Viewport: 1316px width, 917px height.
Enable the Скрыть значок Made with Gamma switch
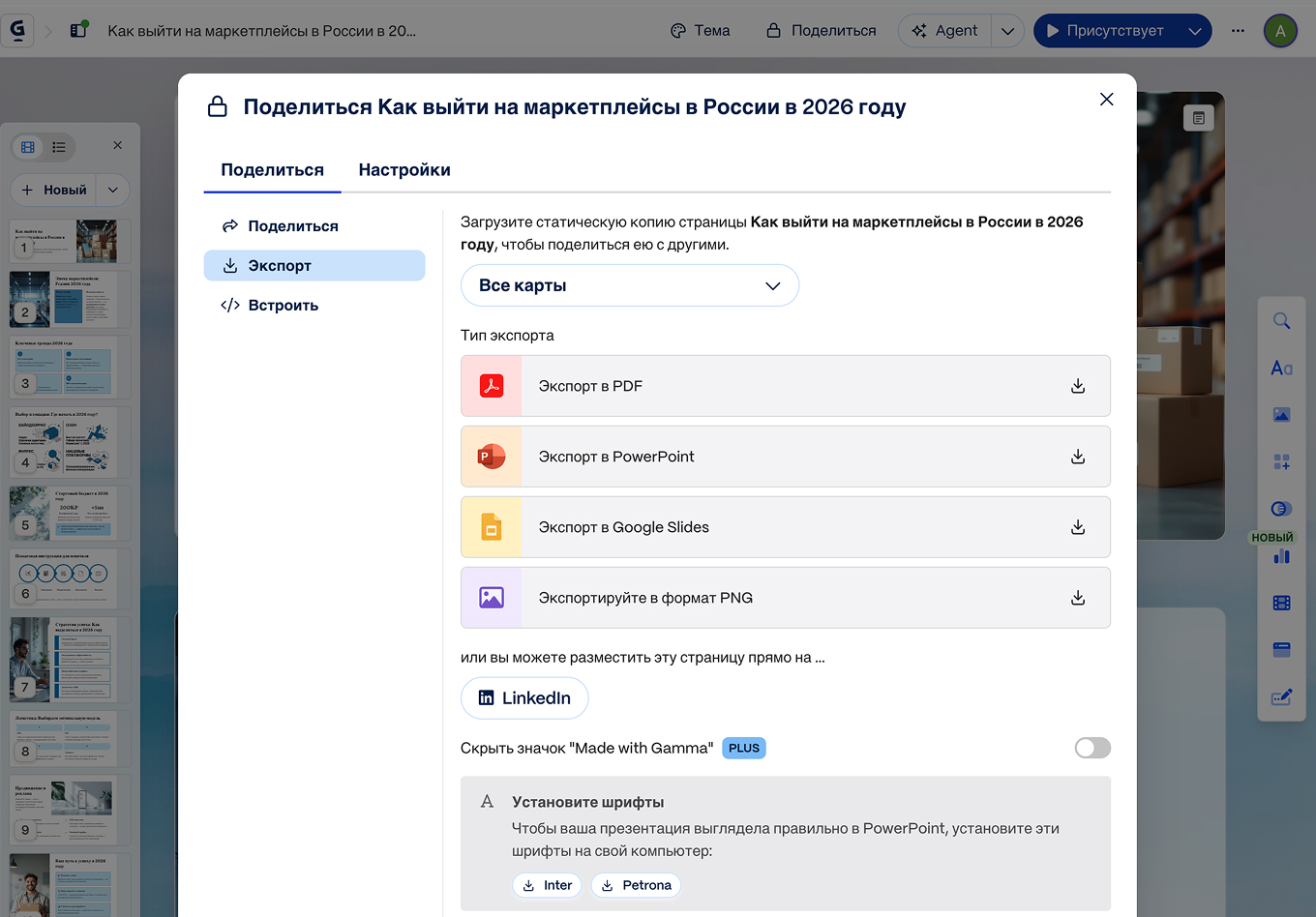point(1092,748)
